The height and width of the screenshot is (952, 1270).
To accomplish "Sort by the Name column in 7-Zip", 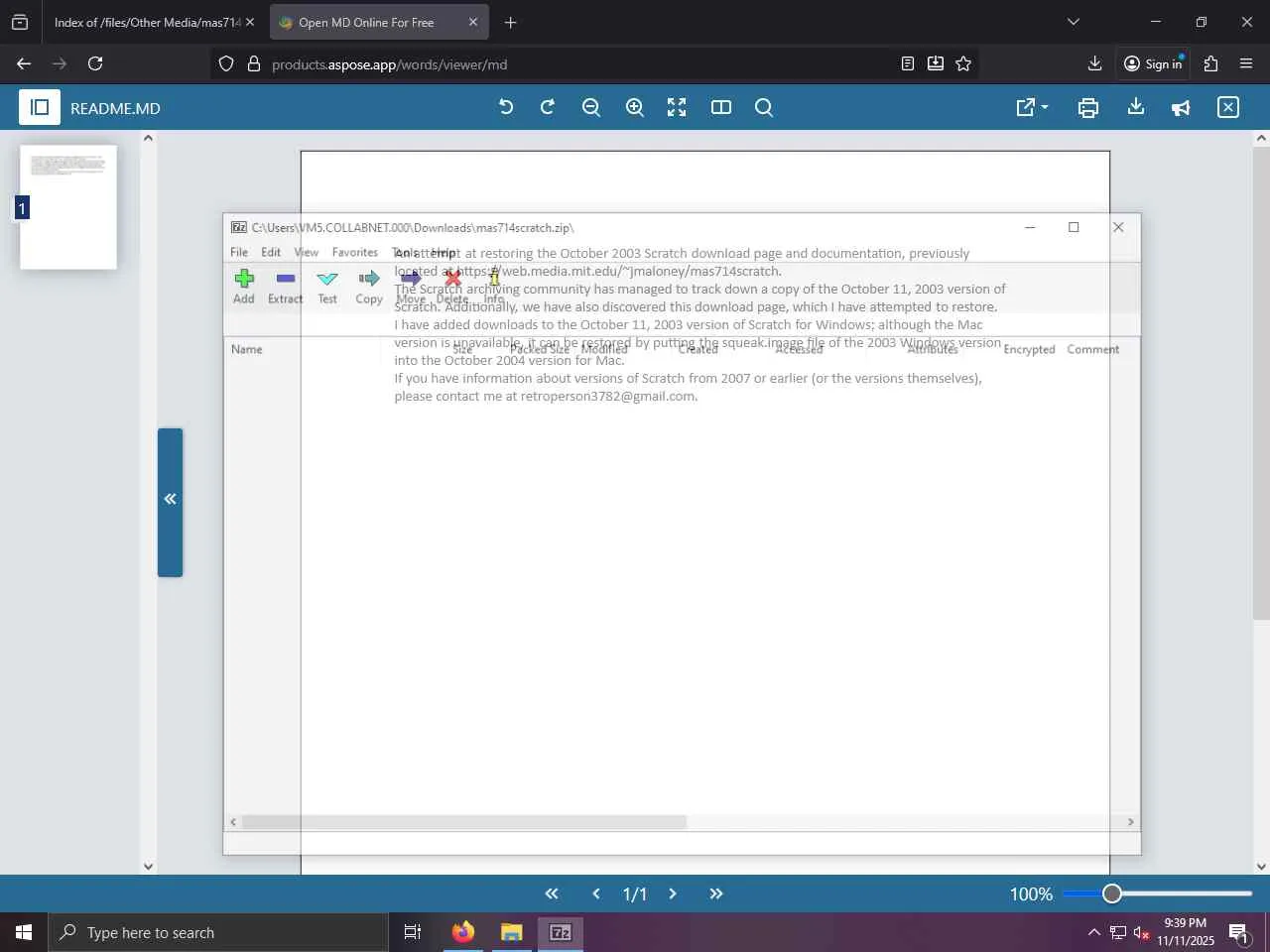I will [247, 349].
